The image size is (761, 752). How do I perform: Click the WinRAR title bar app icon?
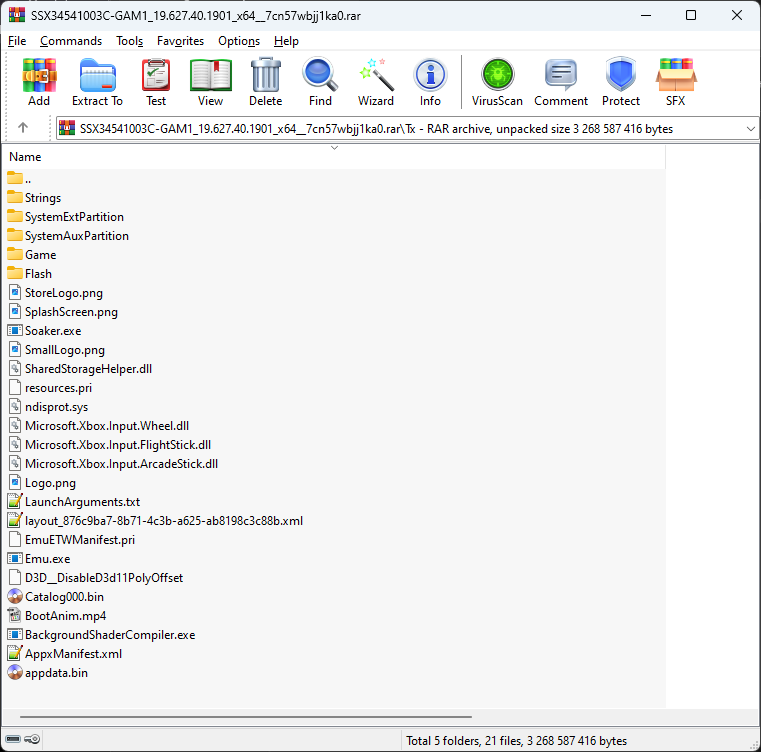tap(17, 15)
